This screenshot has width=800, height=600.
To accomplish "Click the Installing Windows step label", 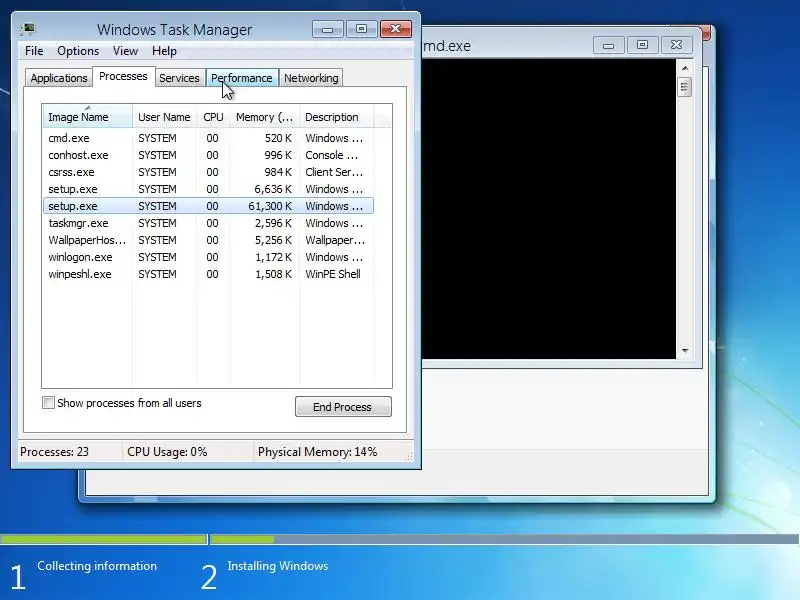I will pos(278,566).
